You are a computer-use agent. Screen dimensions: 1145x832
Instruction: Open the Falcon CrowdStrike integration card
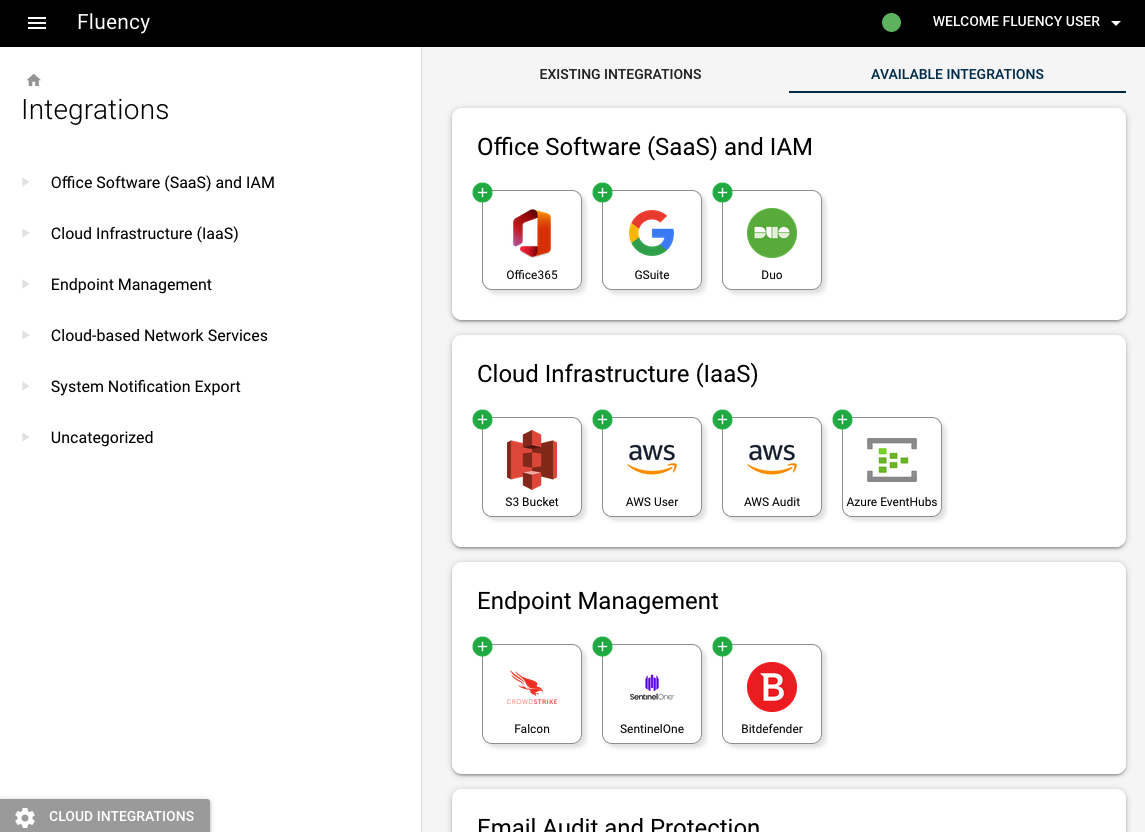click(532, 694)
